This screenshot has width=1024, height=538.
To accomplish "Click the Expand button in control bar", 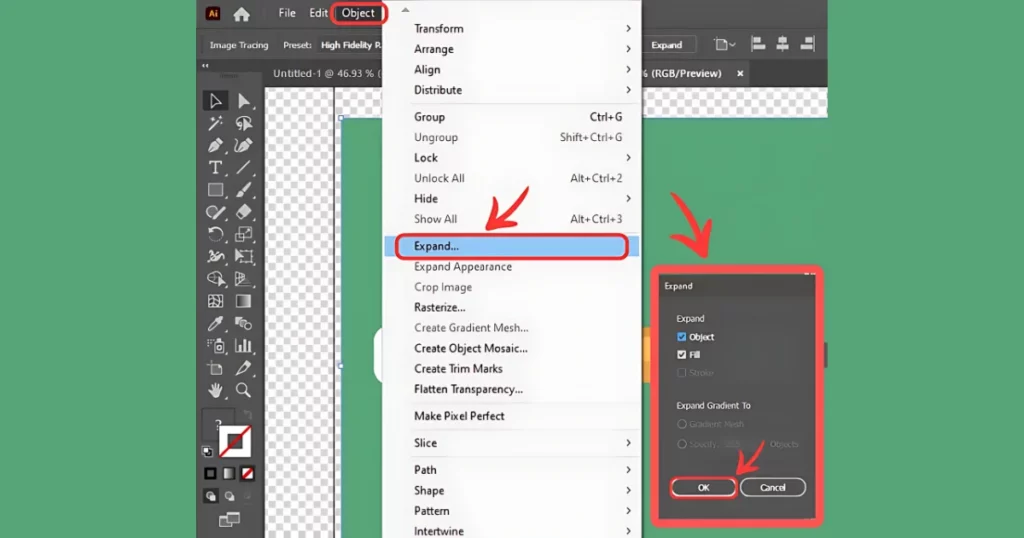I will tap(667, 45).
